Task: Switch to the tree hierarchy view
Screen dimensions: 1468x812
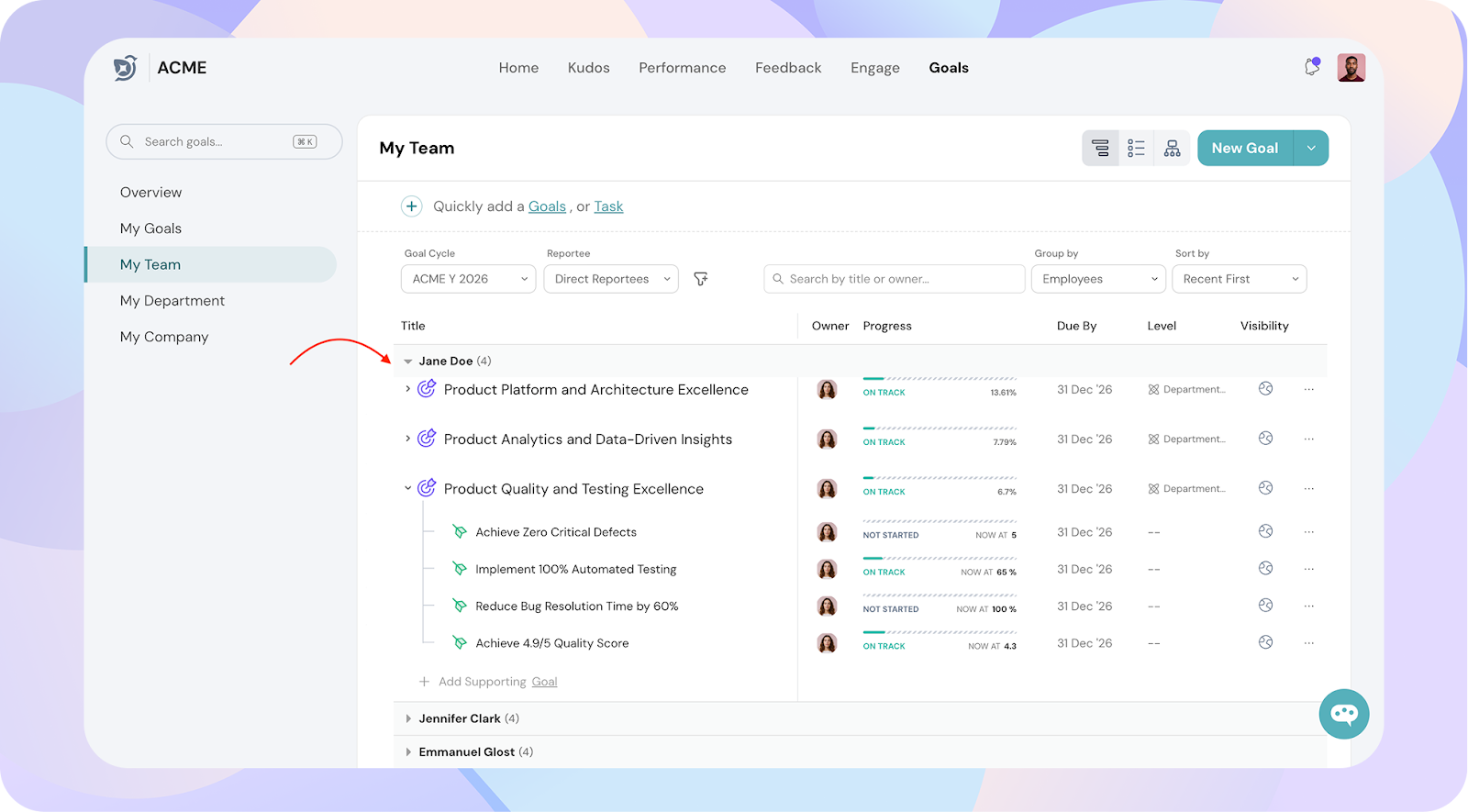Action: point(1100,149)
